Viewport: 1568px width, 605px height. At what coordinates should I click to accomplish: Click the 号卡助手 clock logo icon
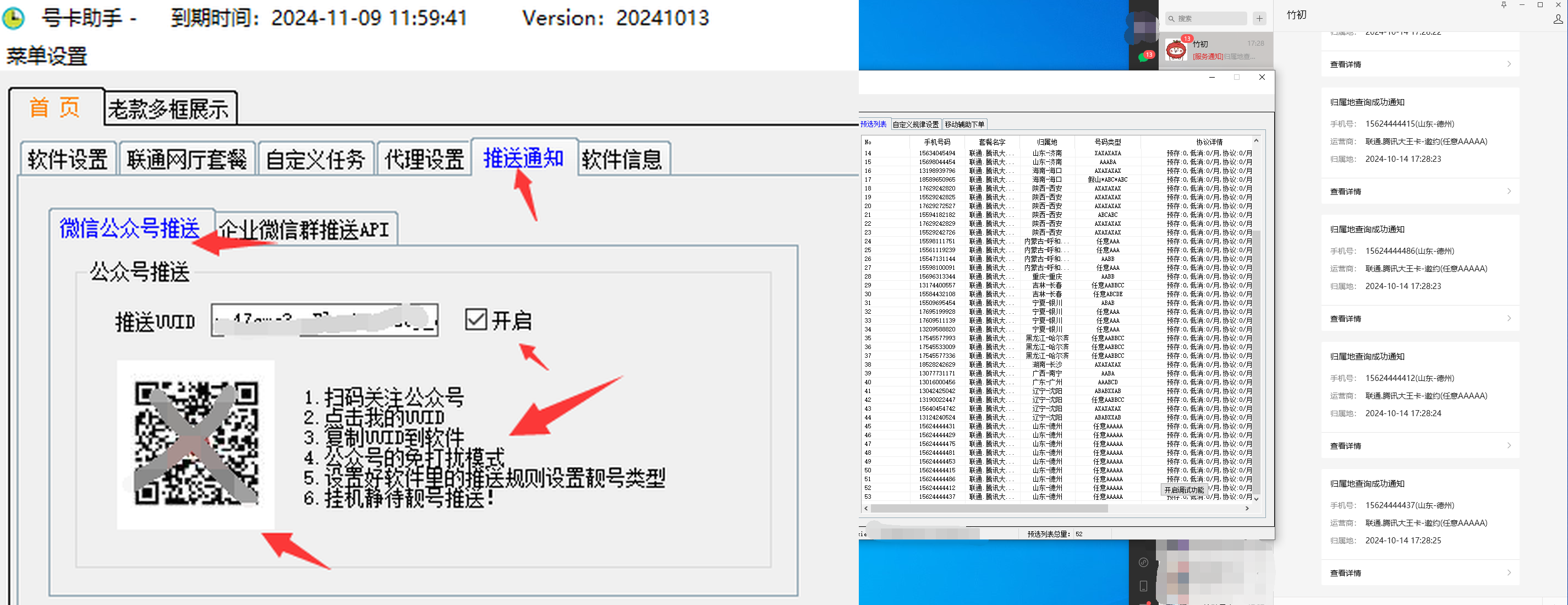coord(13,18)
